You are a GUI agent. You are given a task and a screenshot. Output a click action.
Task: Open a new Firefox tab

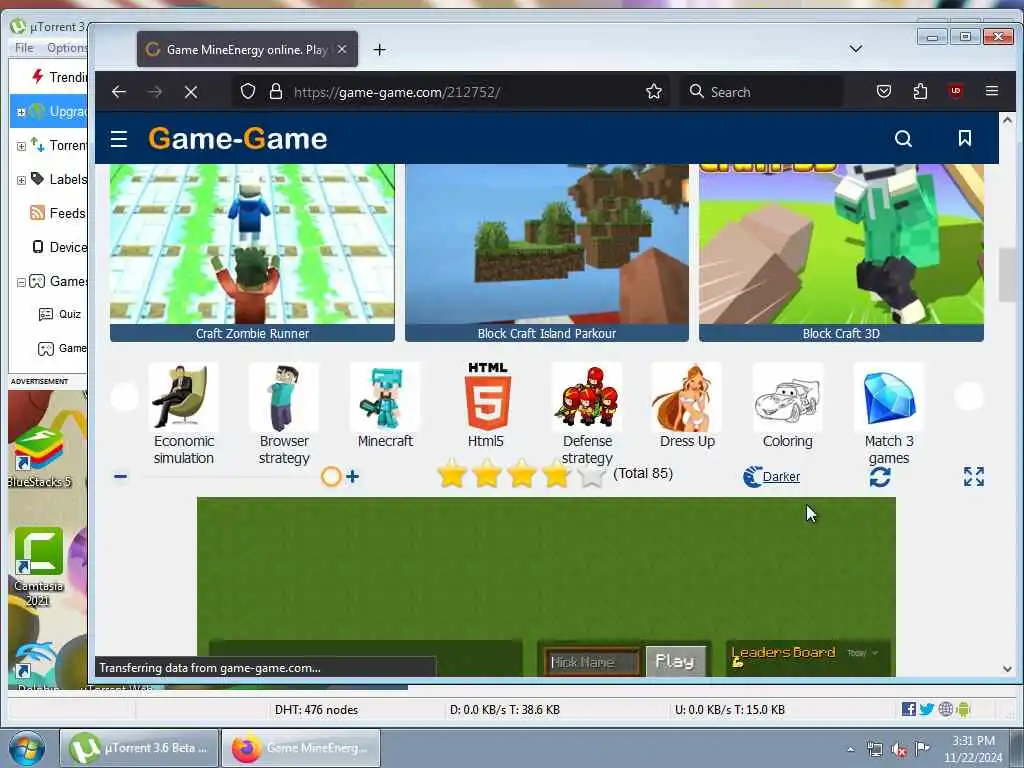[379, 50]
